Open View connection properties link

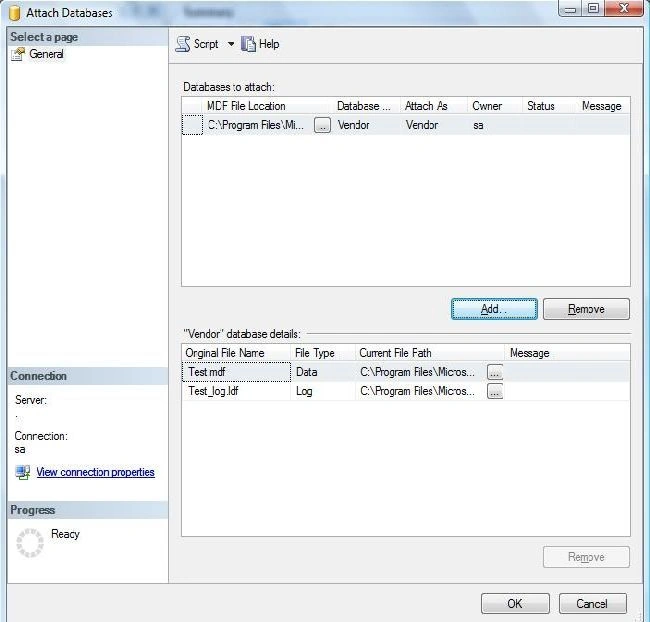click(95, 472)
